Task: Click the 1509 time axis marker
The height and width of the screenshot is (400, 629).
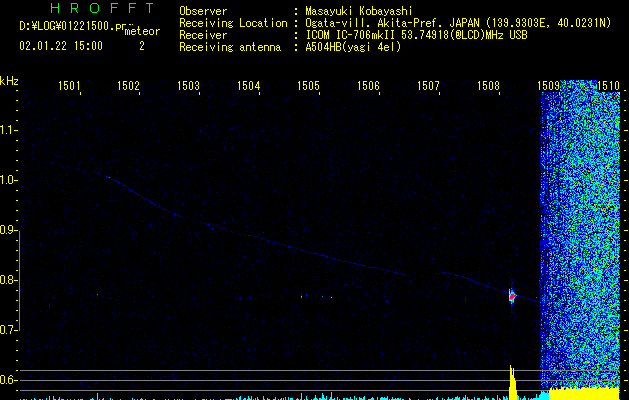Action: tap(548, 85)
